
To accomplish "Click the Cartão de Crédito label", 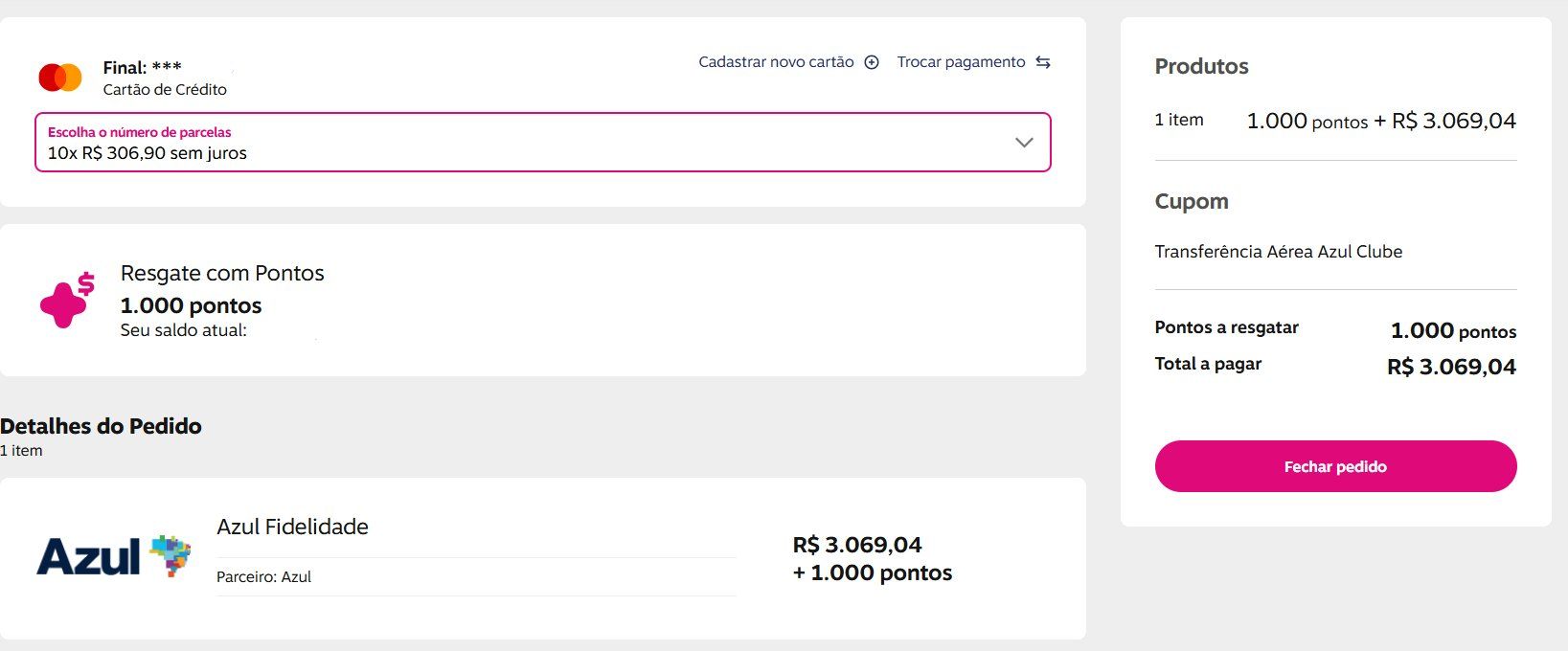I will click(165, 90).
